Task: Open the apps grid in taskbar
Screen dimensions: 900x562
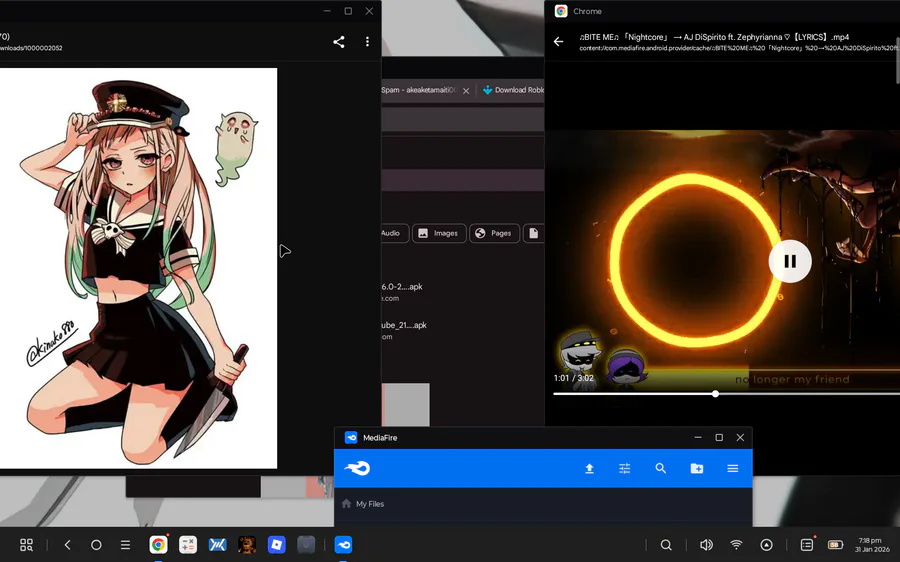Action: coord(26,545)
